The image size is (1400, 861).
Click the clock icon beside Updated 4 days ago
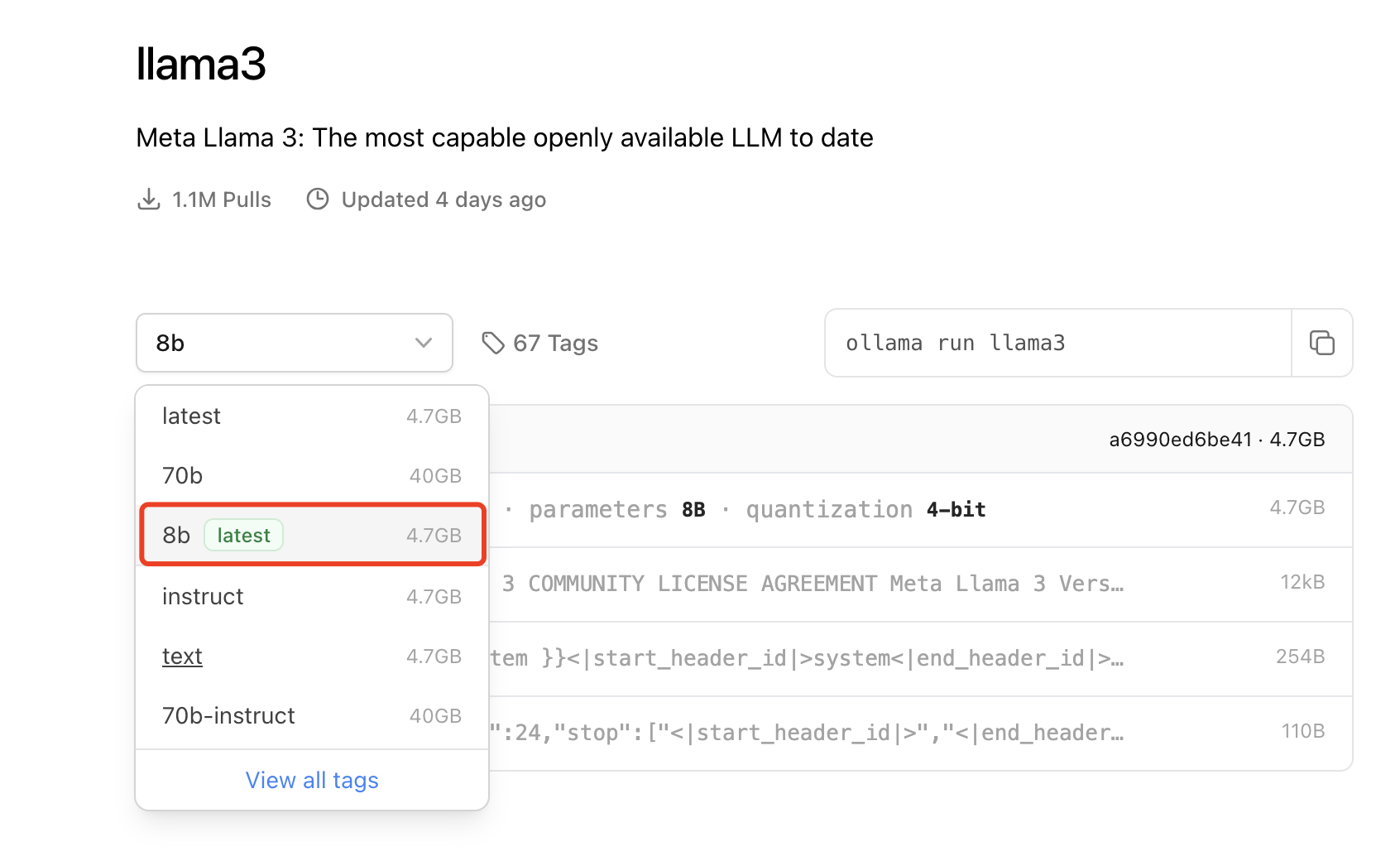(318, 200)
